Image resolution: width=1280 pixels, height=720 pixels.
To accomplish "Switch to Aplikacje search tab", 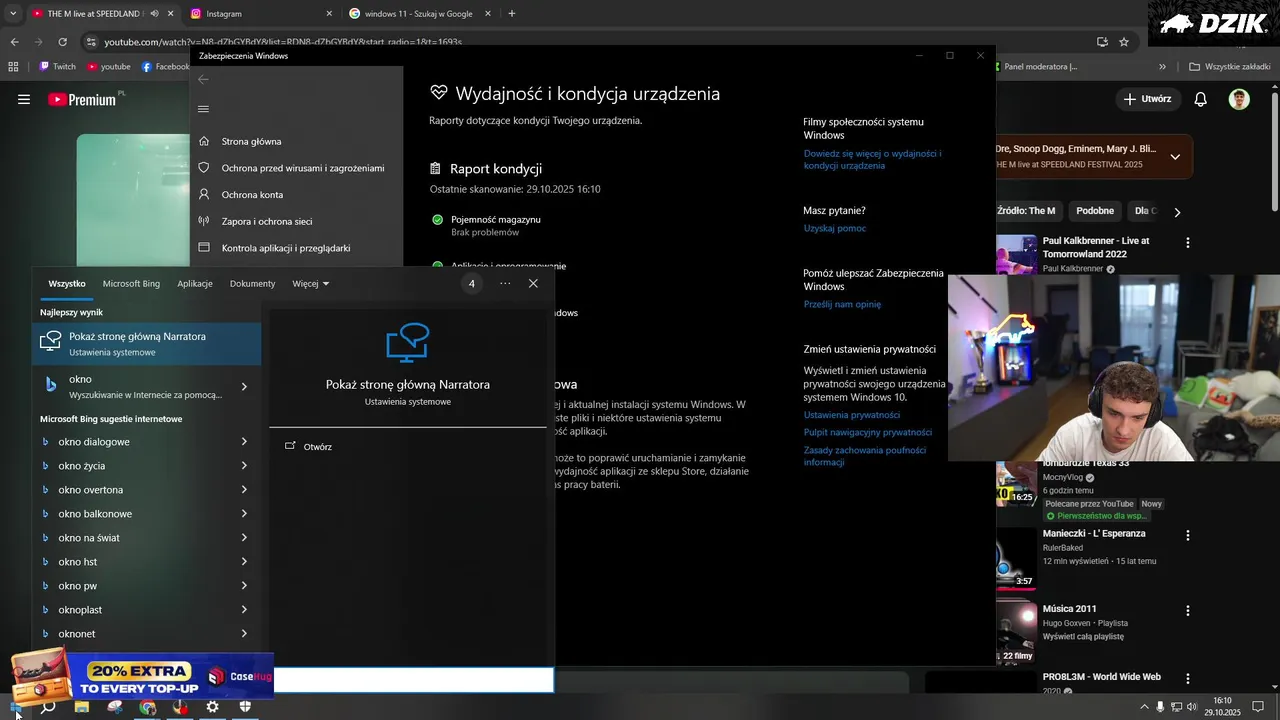I will (195, 284).
